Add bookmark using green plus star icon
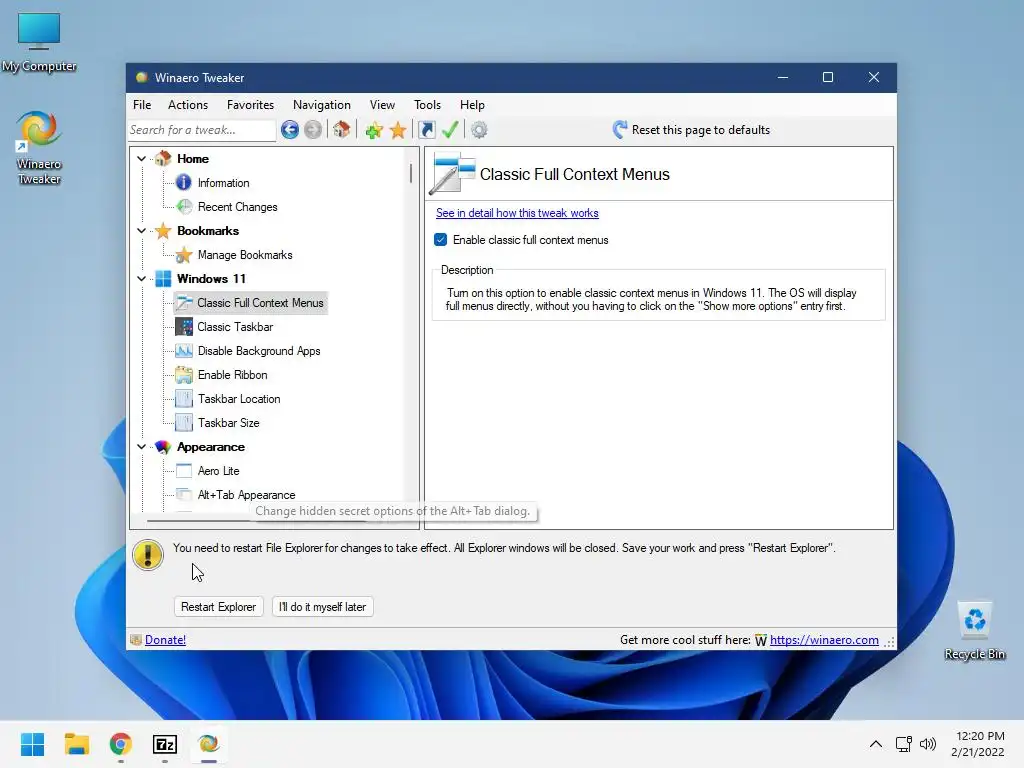 point(374,131)
